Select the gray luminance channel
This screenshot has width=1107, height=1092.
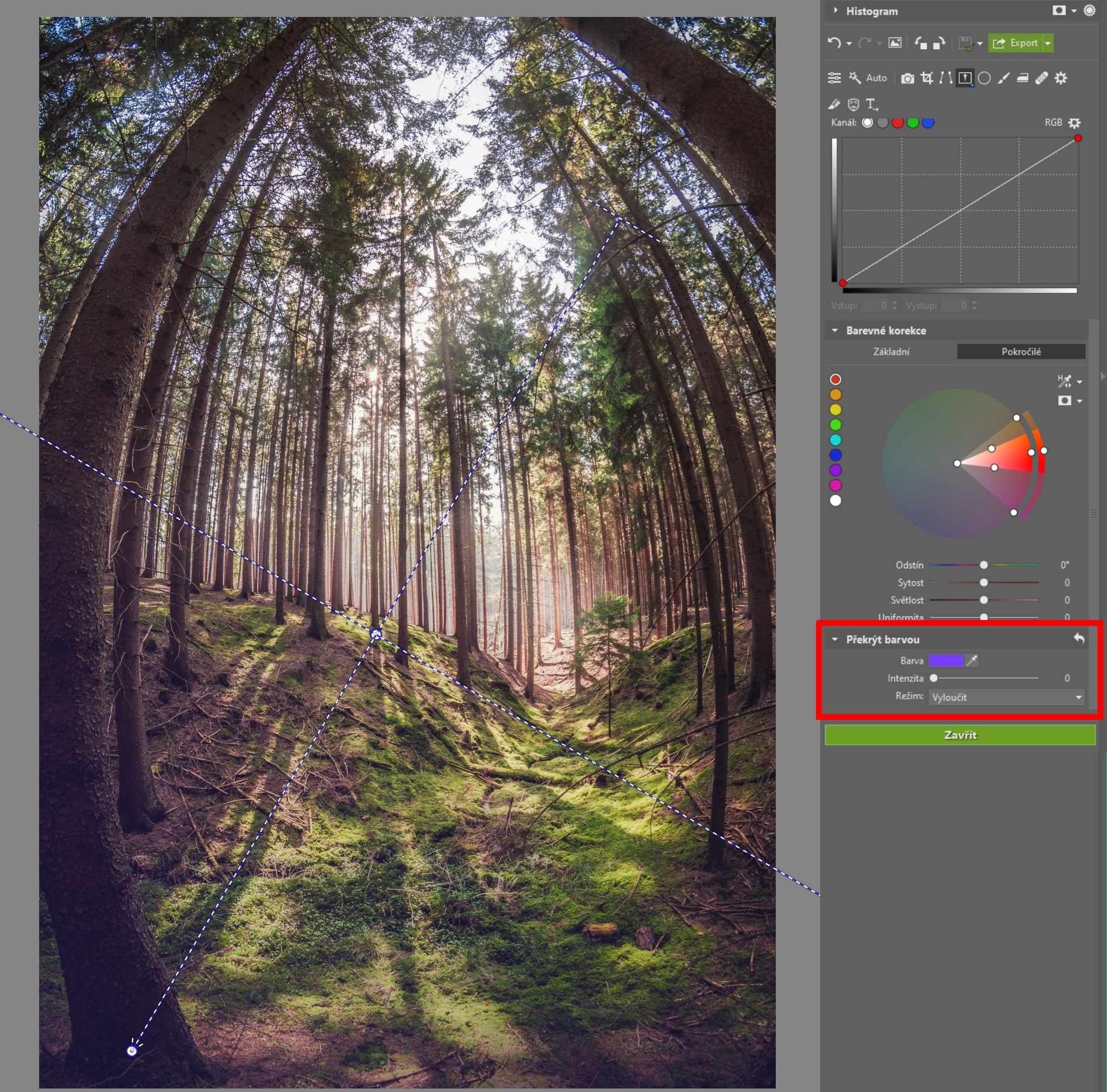pos(883,123)
